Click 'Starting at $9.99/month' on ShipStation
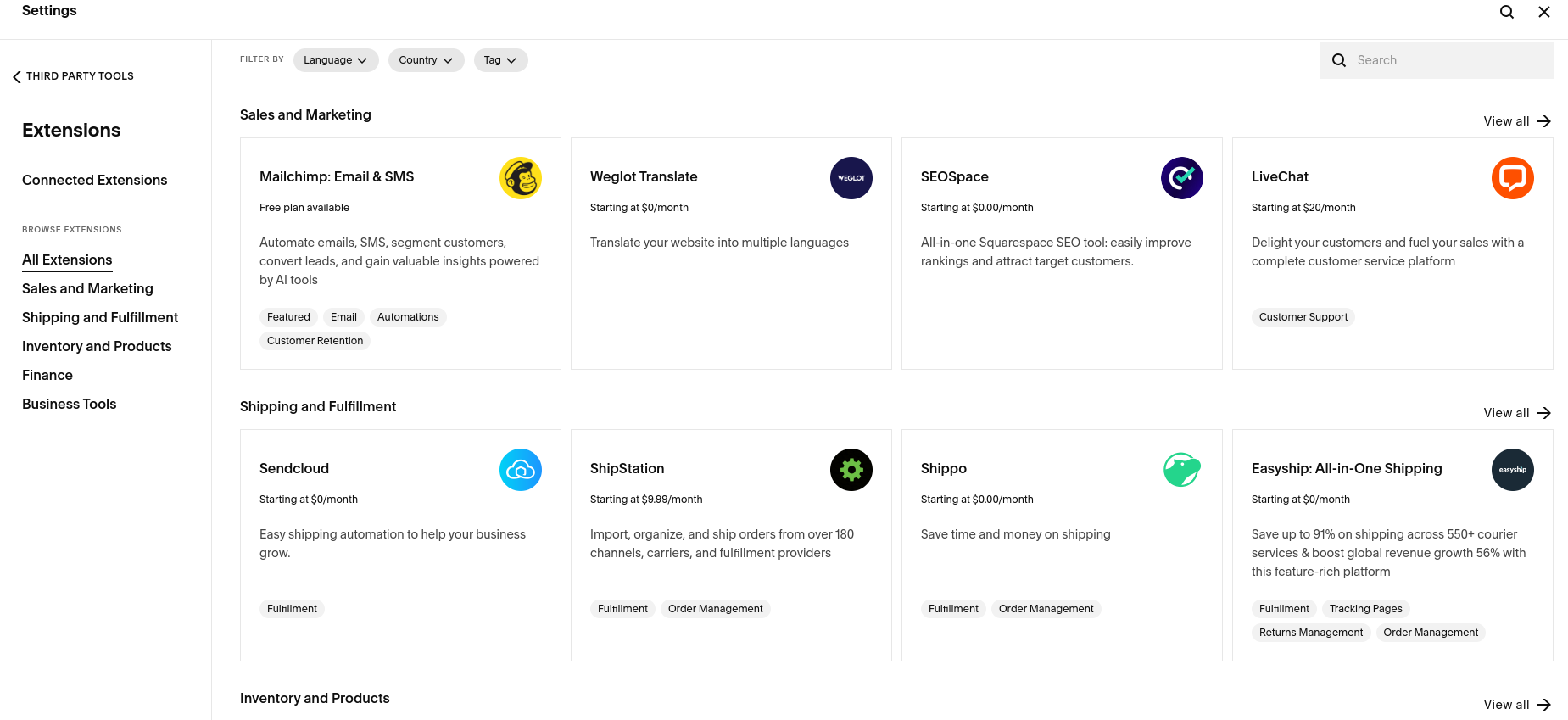The height and width of the screenshot is (720, 1568). (646, 500)
